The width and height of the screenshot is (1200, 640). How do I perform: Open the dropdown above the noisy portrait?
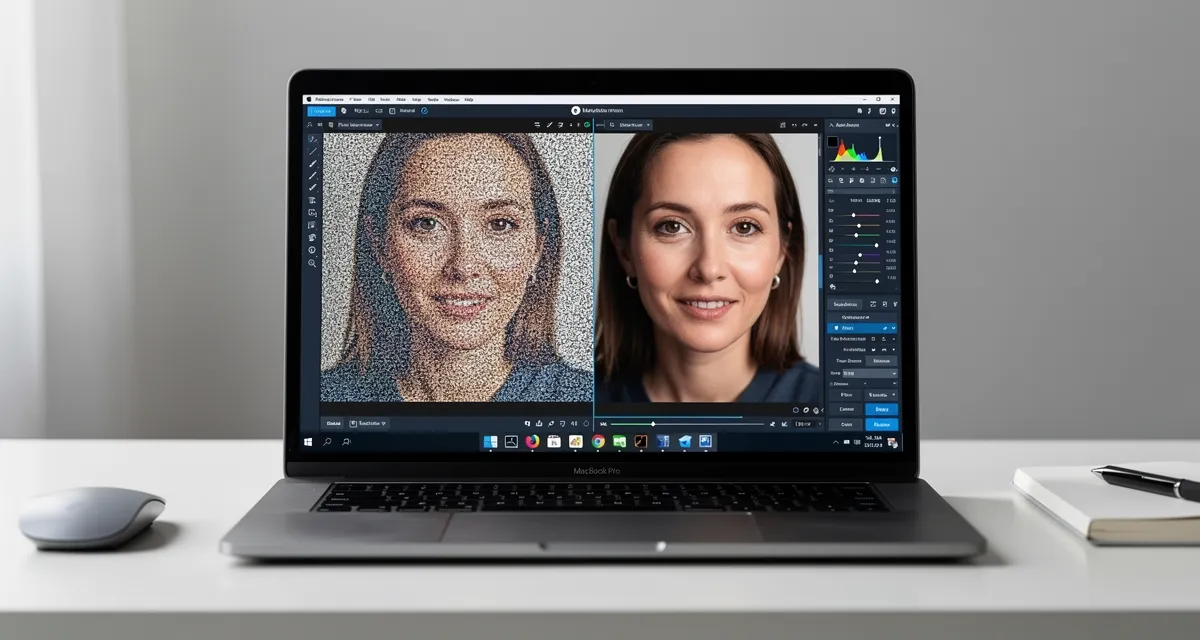358,125
